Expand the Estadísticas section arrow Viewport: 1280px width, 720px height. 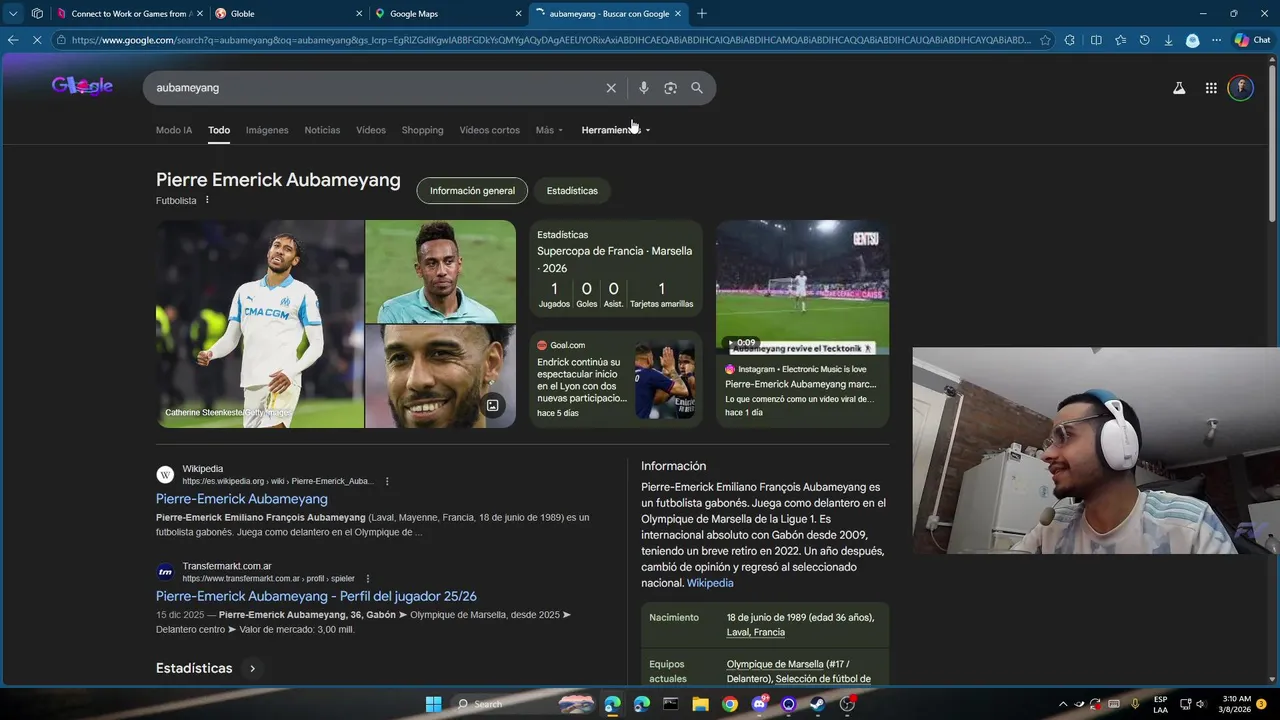click(252, 668)
